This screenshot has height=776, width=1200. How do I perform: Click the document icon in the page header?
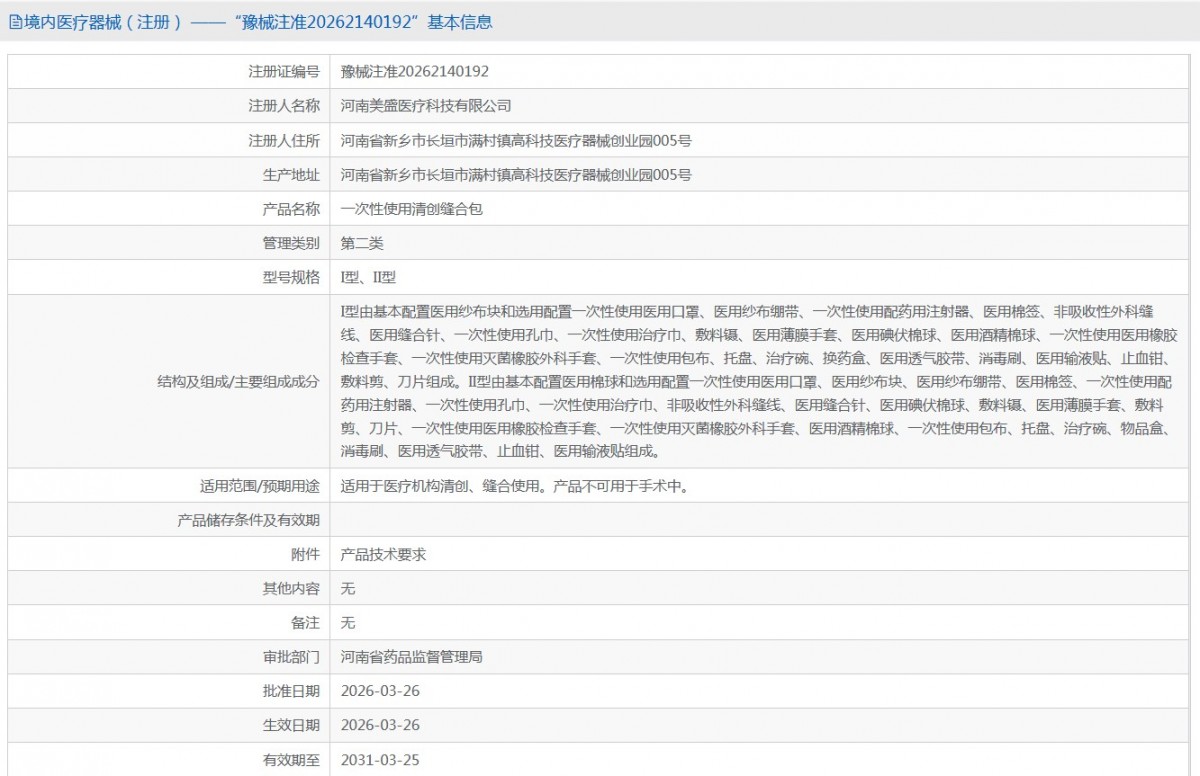point(14,22)
